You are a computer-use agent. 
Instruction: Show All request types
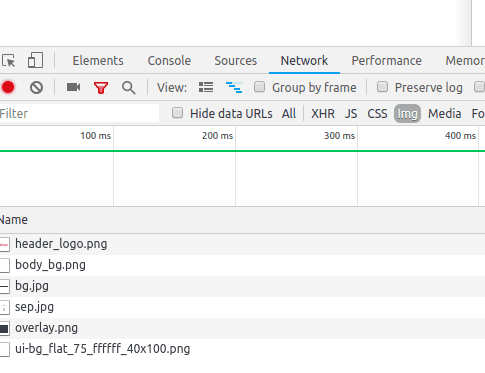(289, 114)
